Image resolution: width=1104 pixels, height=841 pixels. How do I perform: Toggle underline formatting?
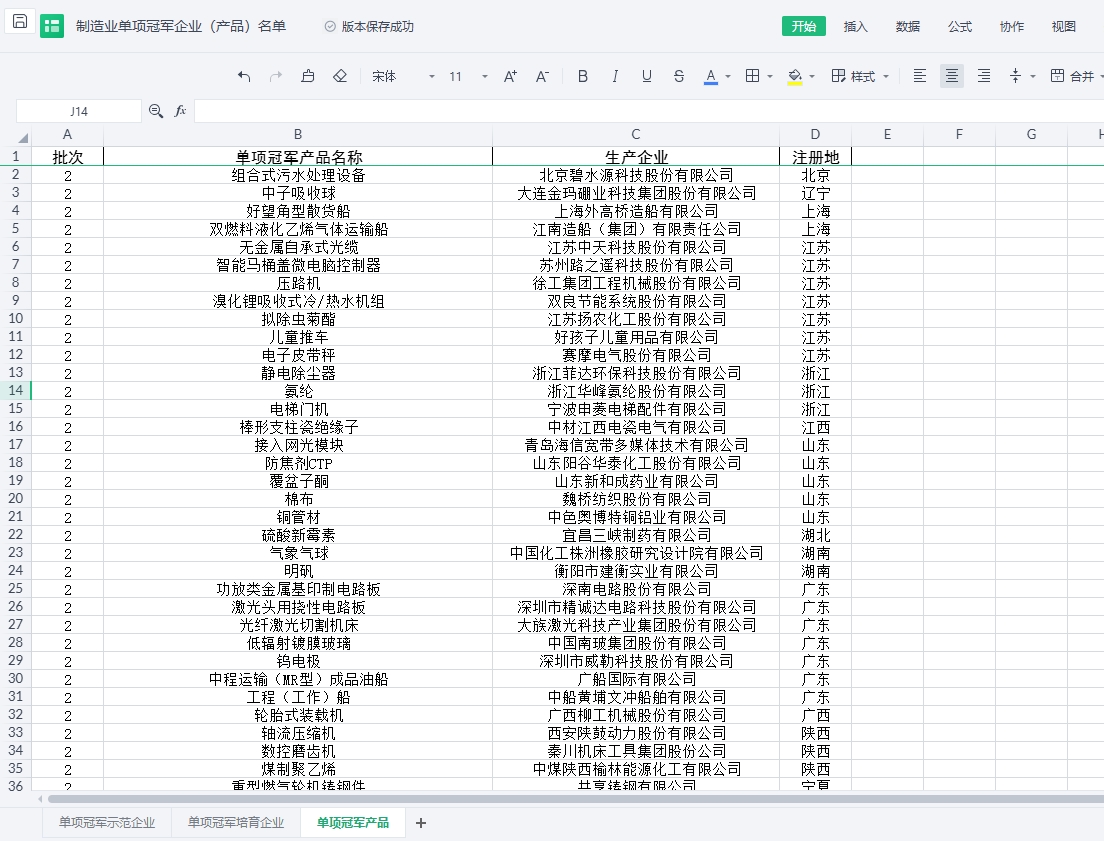coord(646,76)
